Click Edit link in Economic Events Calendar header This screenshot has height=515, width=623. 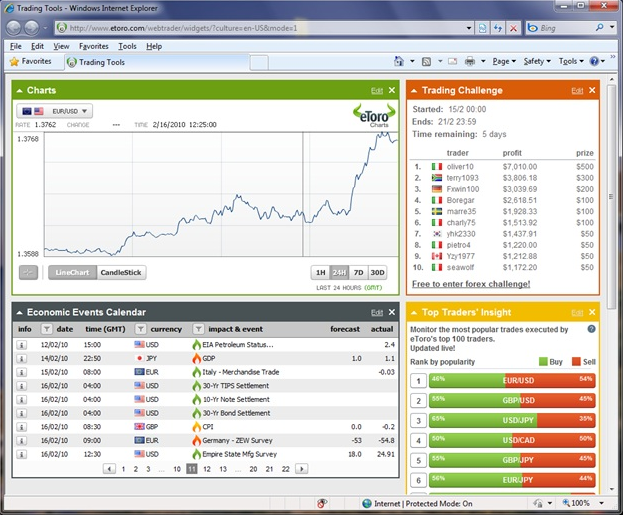click(377, 312)
